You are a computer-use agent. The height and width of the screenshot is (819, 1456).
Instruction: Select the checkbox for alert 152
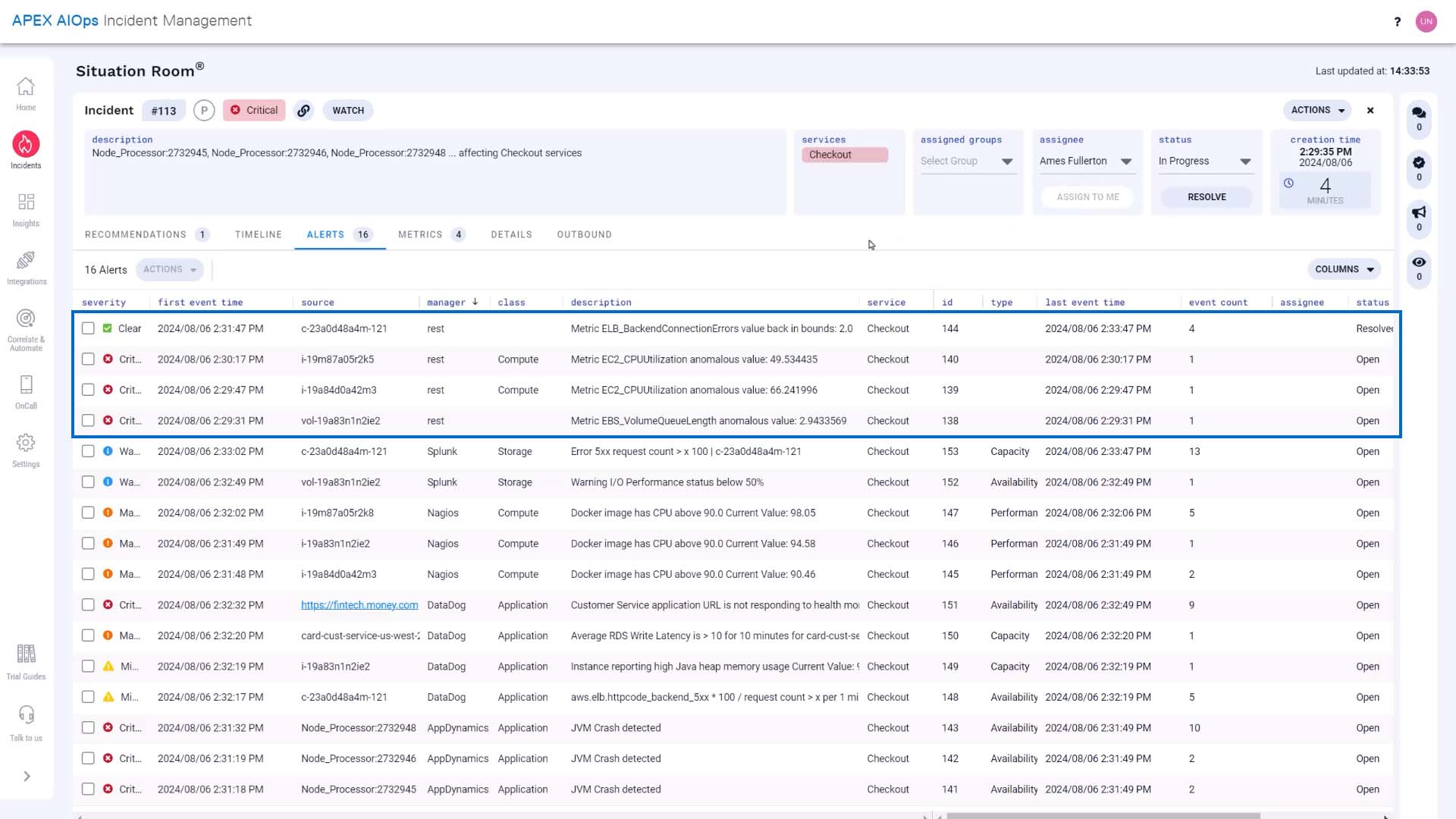tap(88, 482)
